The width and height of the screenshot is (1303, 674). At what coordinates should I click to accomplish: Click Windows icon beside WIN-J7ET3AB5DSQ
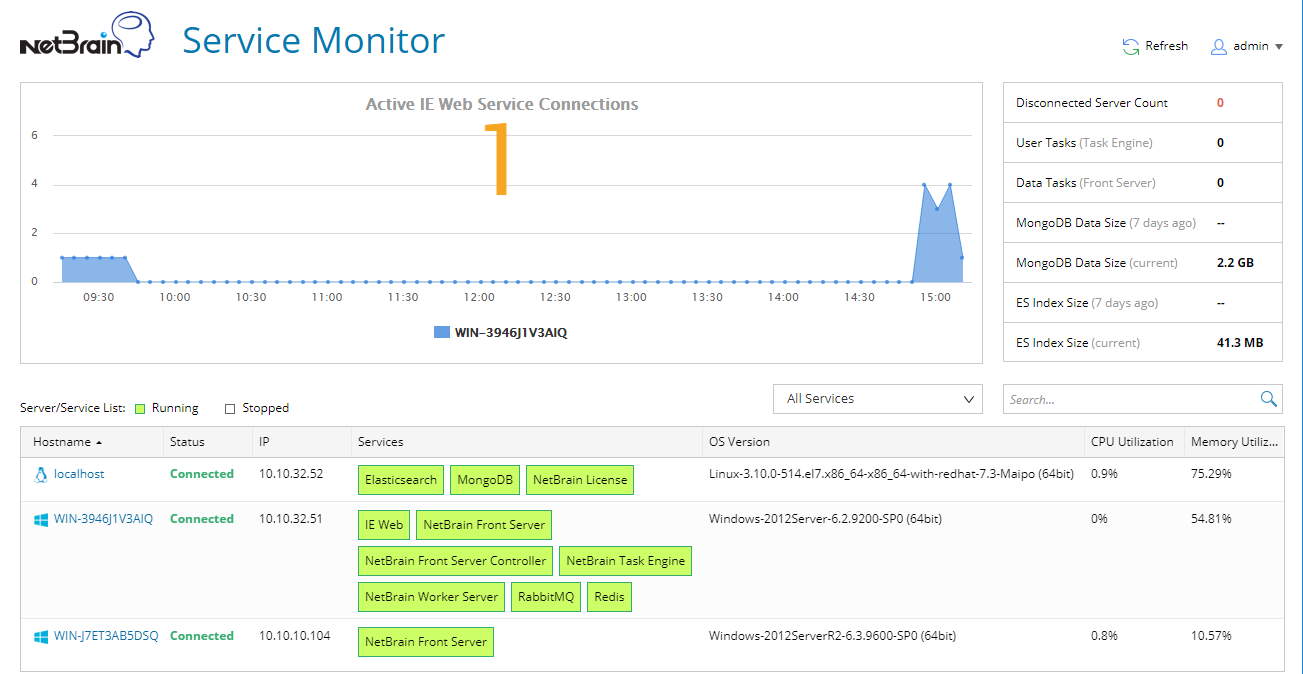[x=41, y=636]
